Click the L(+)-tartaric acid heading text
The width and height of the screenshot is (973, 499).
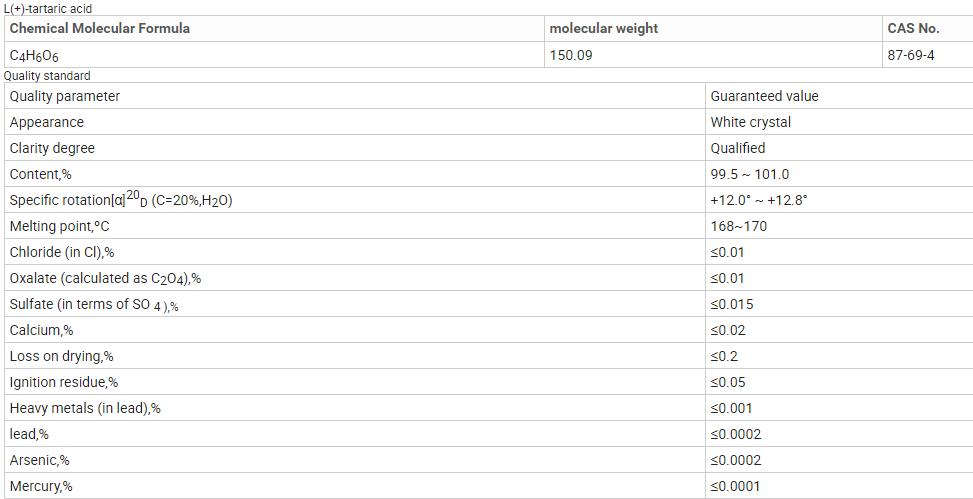click(48, 8)
